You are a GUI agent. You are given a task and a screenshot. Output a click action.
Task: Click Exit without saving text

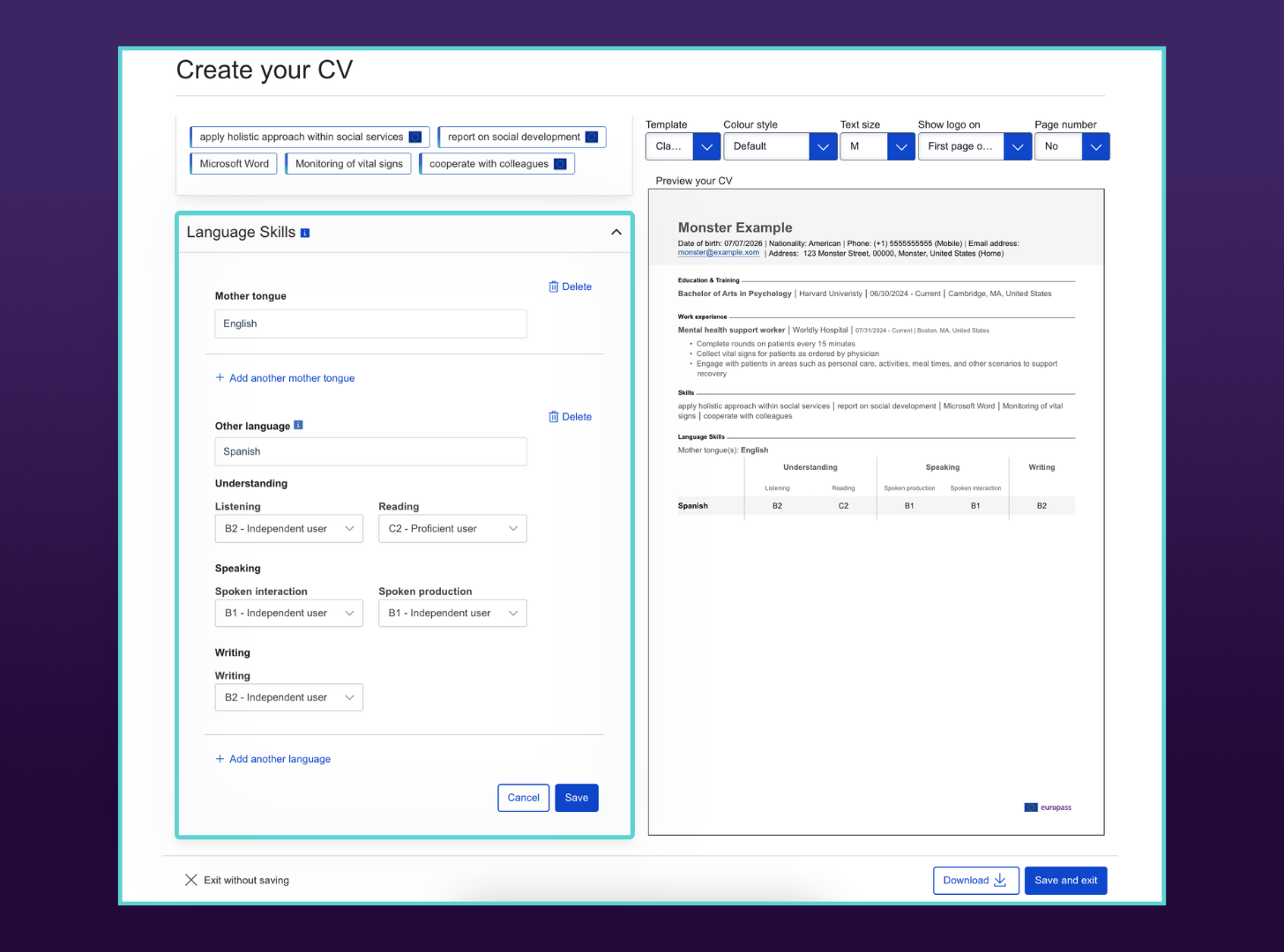246,880
